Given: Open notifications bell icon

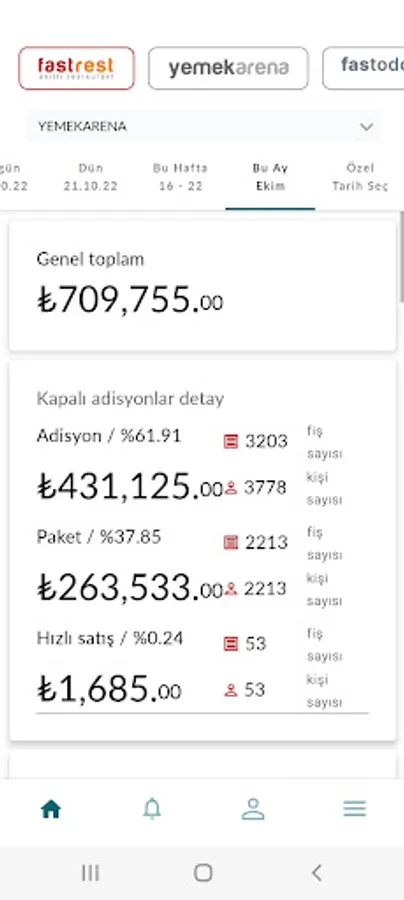Looking at the screenshot, I should [x=152, y=809].
